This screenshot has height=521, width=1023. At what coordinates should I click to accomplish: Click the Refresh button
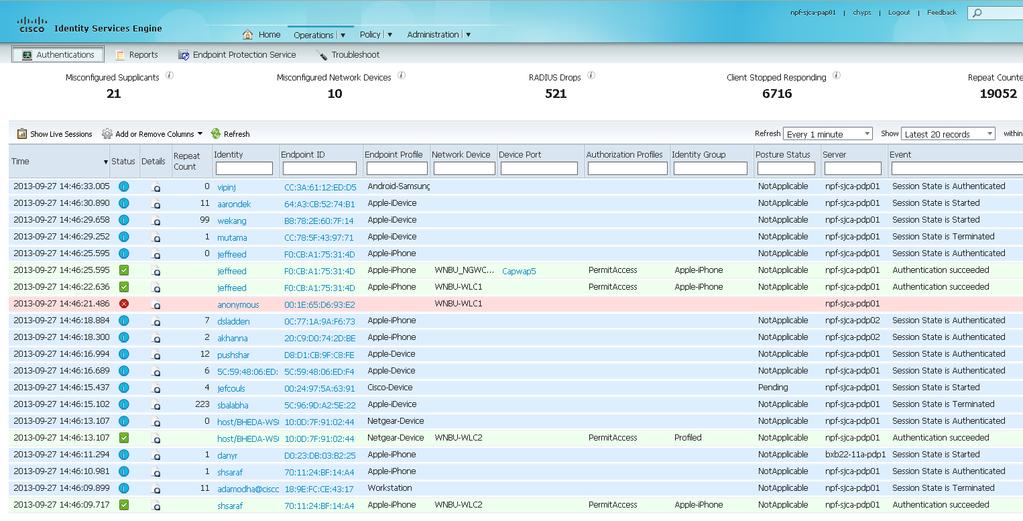[230, 134]
